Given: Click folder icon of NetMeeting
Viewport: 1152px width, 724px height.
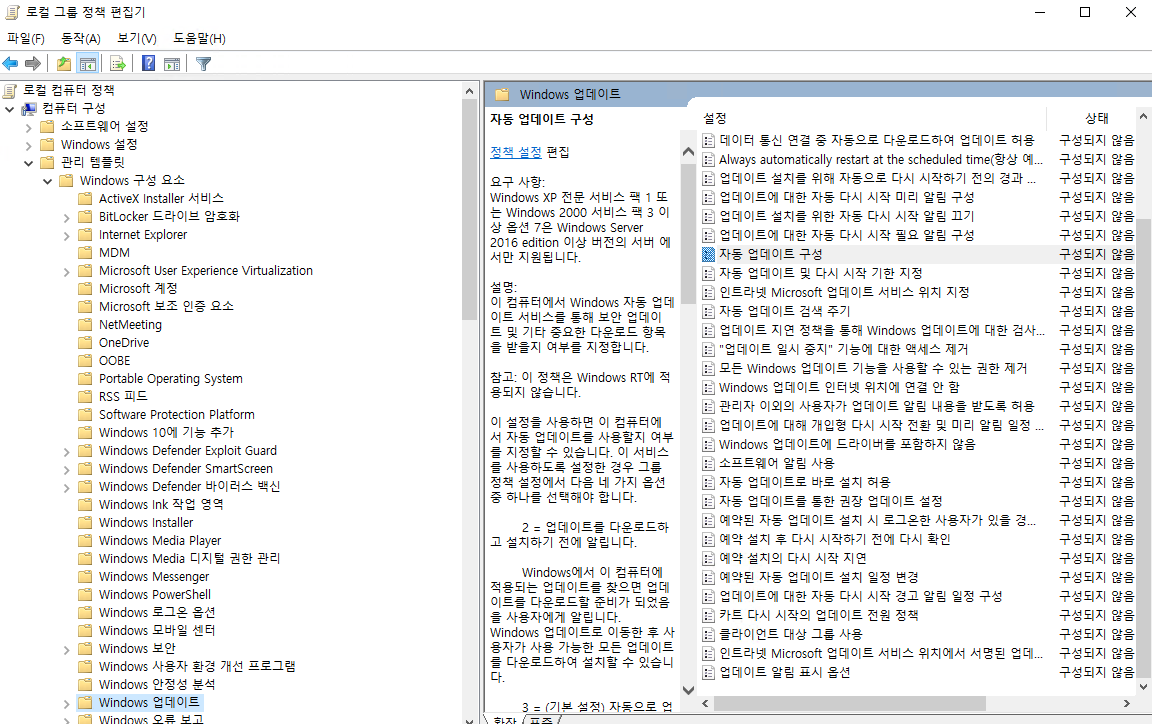Looking at the screenshot, I should click(x=85, y=324).
